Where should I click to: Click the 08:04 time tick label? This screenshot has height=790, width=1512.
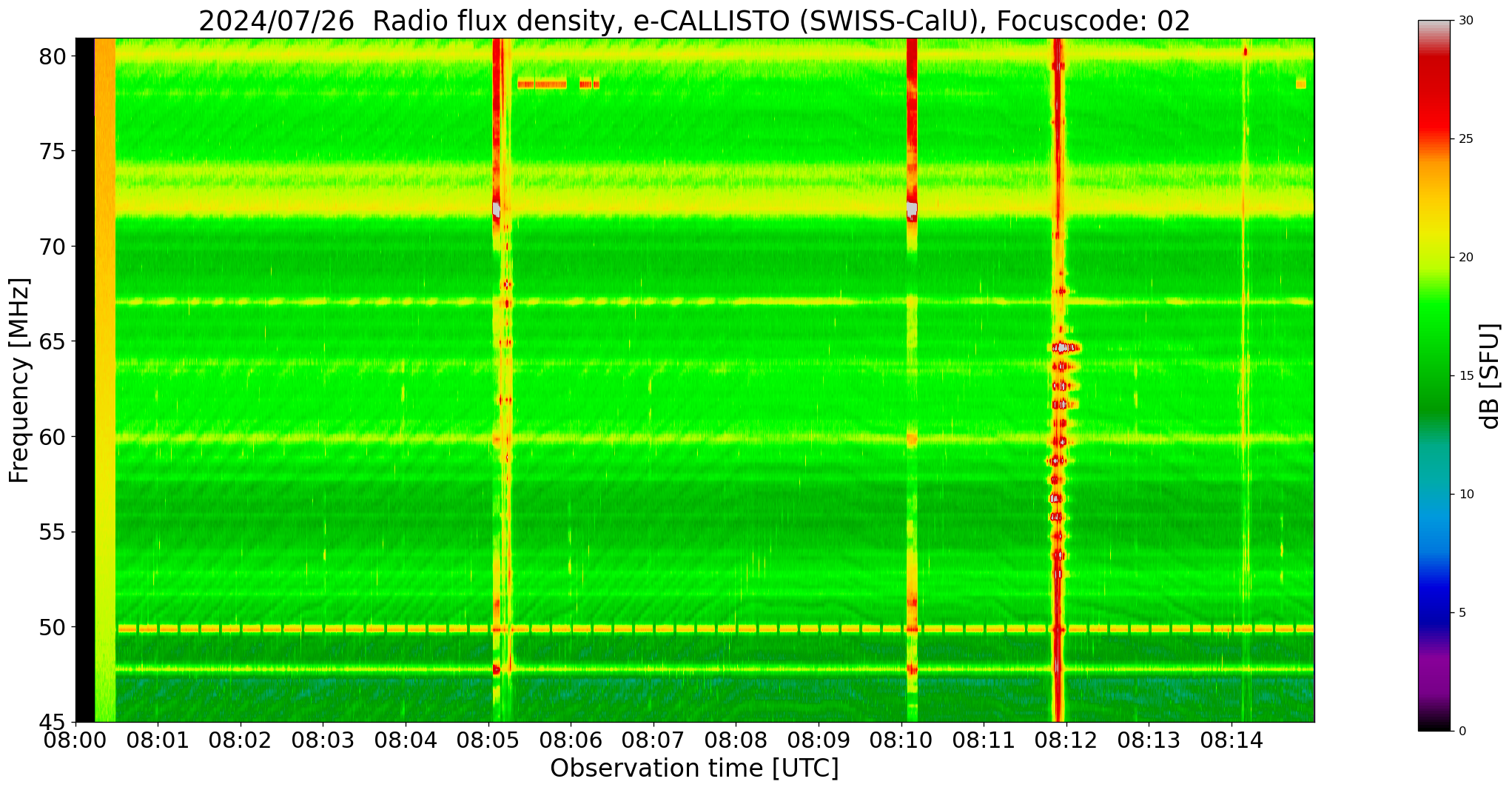(405, 740)
